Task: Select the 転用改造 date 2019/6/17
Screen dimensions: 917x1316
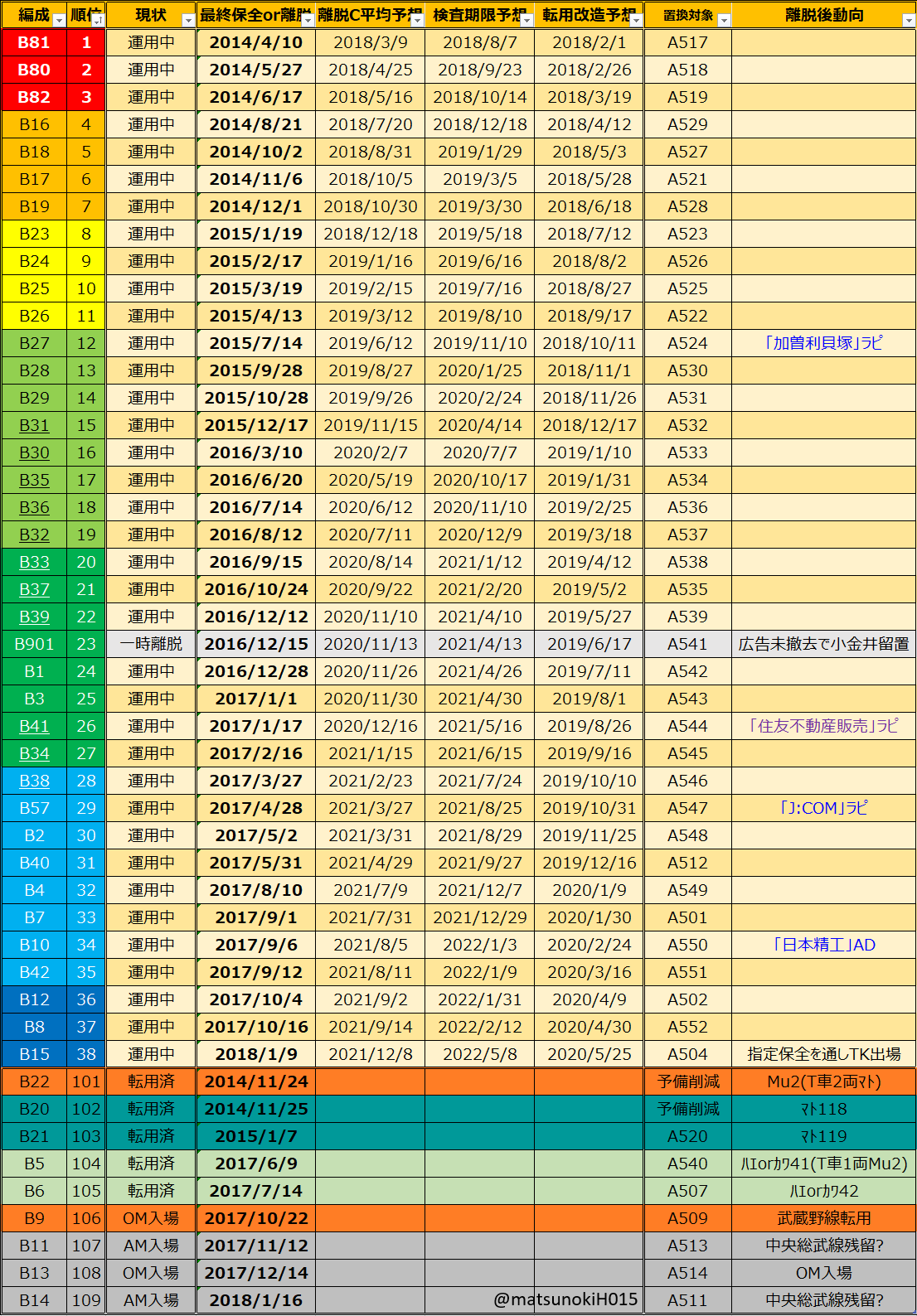Action: point(589,644)
